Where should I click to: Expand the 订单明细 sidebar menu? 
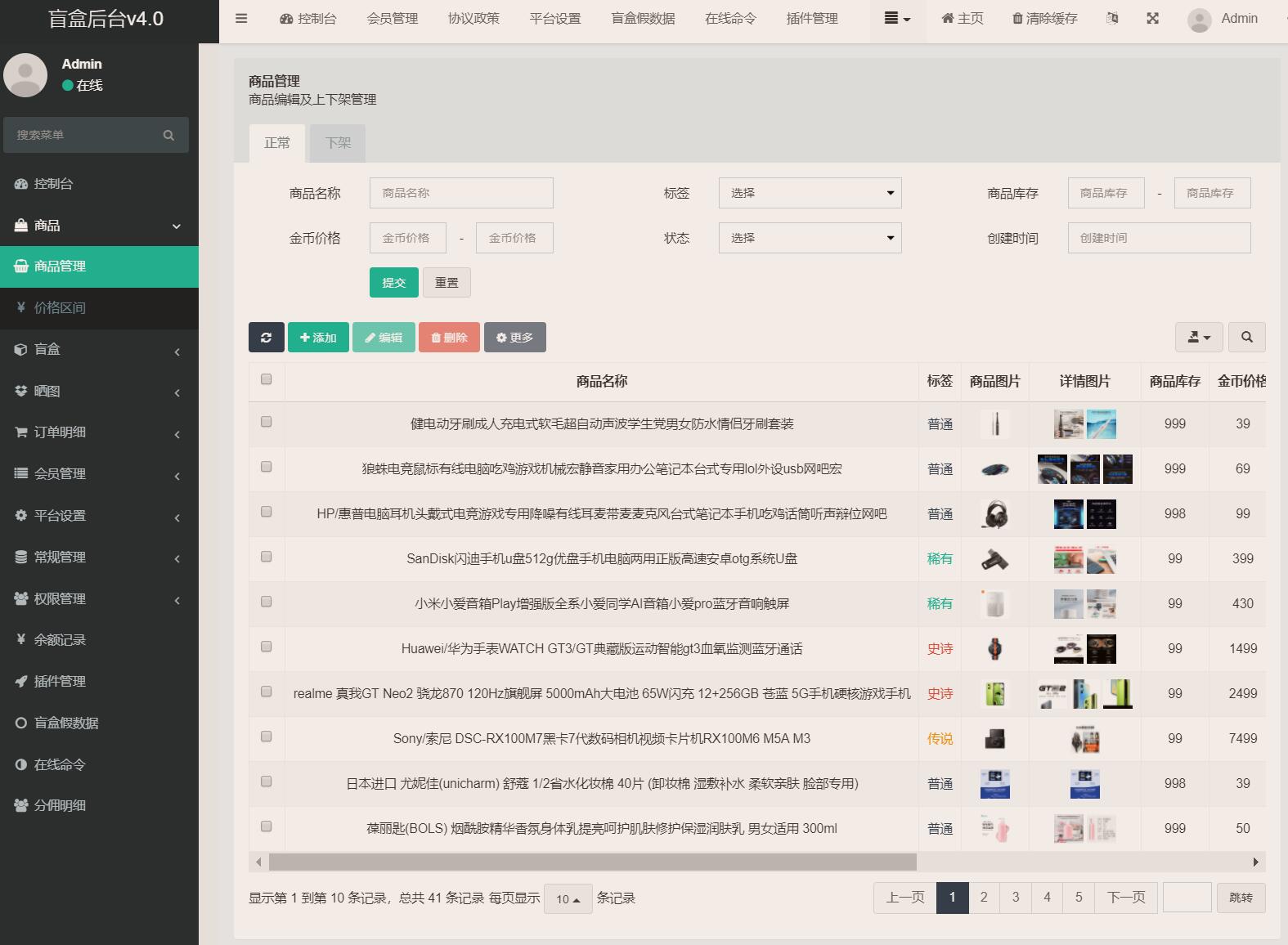(x=99, y=432)
